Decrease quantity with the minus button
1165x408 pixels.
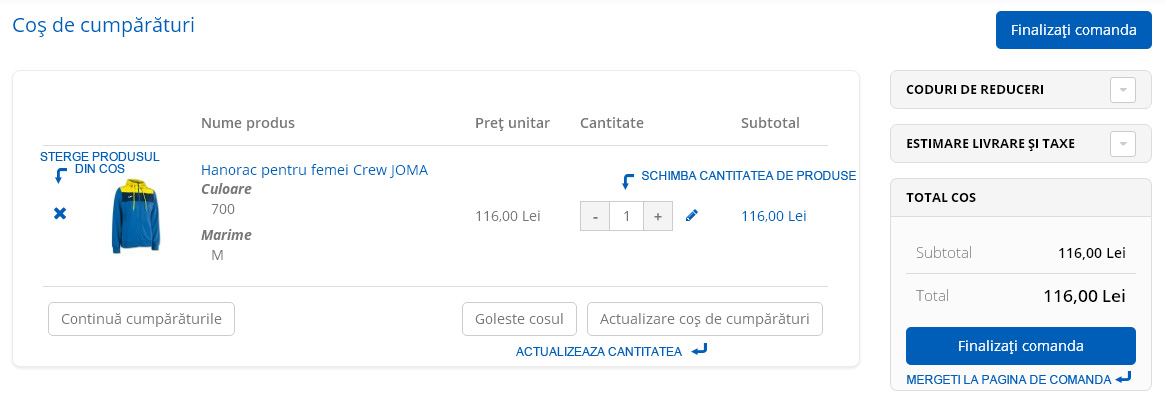pos(595,216)
